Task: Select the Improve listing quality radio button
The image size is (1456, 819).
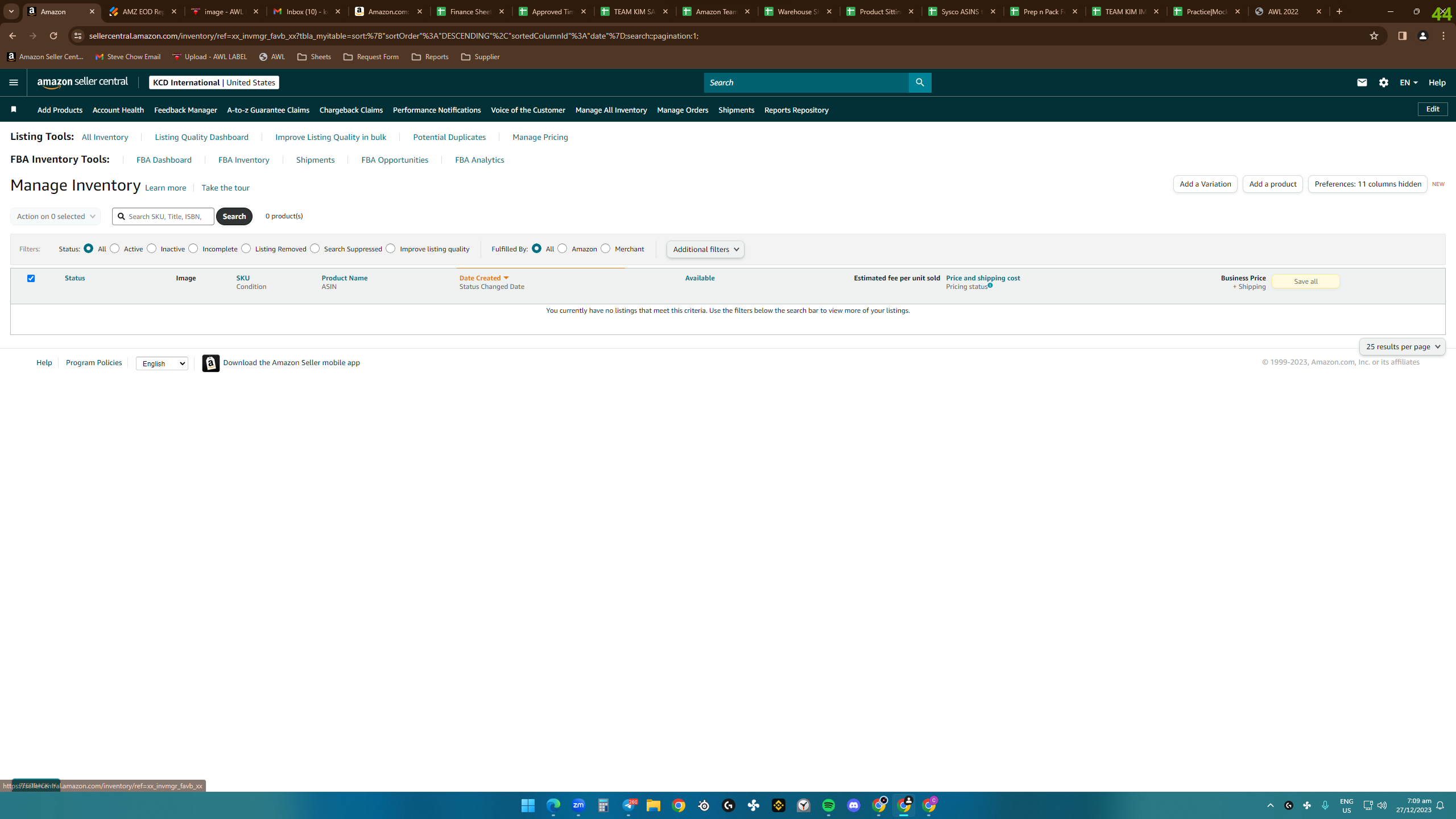Action: 391,249
